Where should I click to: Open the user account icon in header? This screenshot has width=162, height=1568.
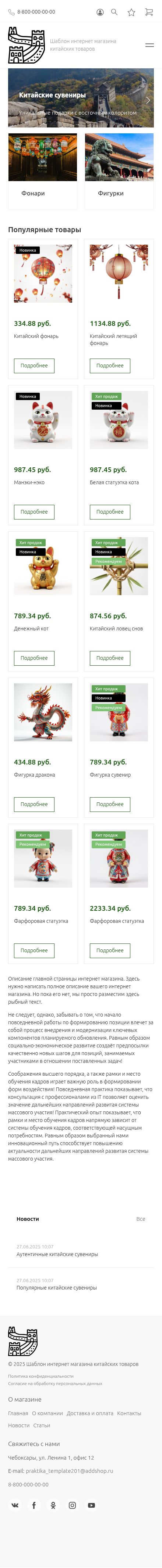[100, 11]
